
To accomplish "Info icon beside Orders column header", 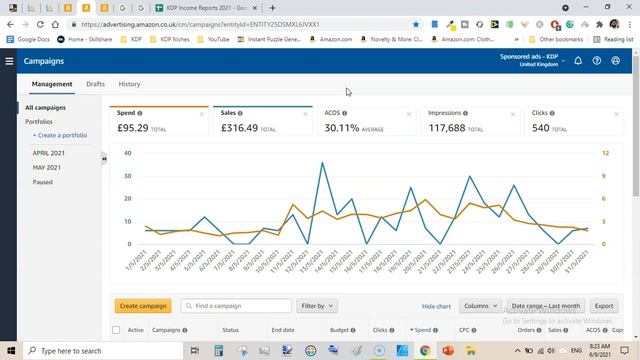I will (x=539, y=330).
